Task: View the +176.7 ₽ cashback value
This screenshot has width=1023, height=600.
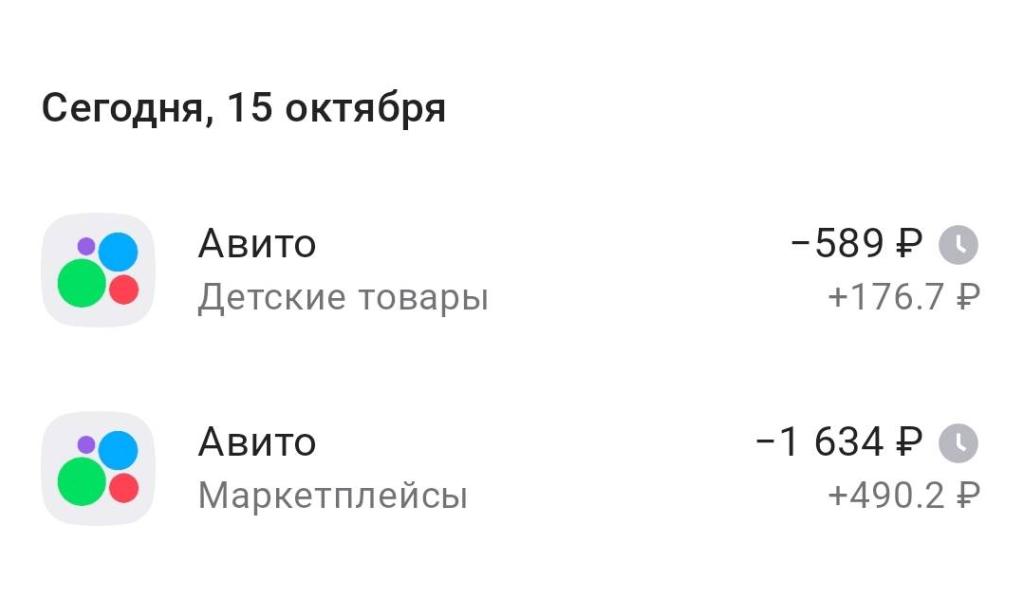Action: (x=903, y=298)
